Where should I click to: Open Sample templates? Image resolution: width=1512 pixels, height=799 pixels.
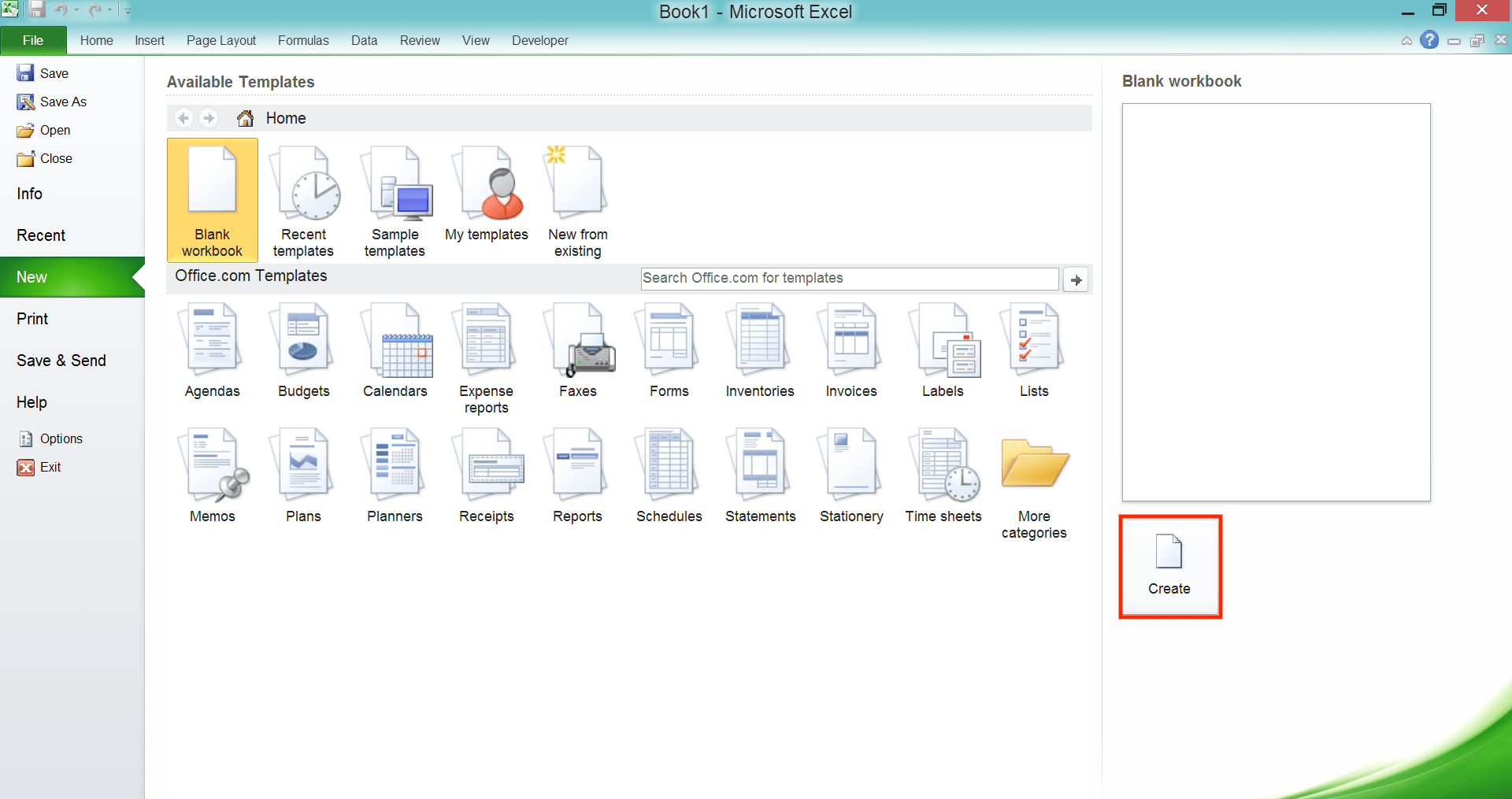(x=395, y=200)
